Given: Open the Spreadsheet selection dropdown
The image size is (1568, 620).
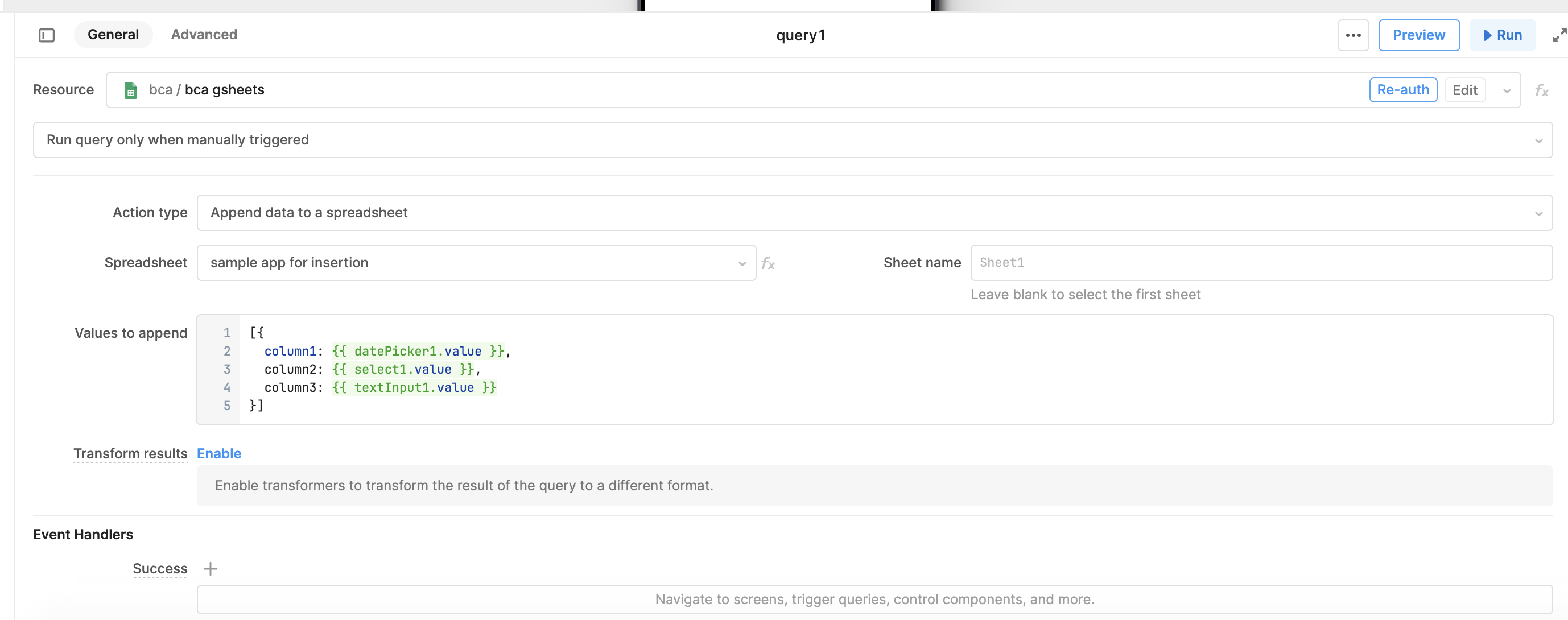Looking at the screenshot, I should (476, 263).
